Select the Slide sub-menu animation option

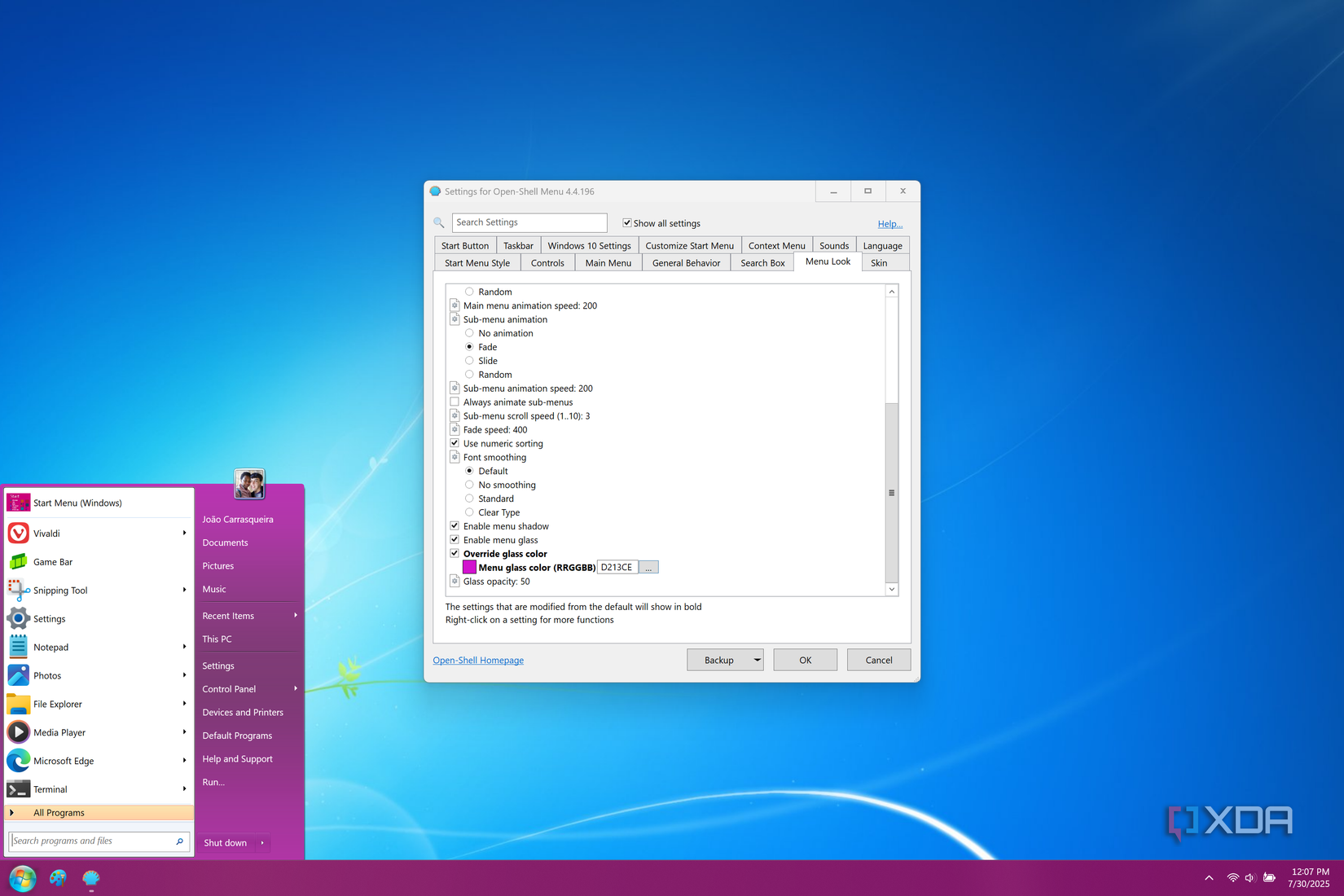coord(470,360)
